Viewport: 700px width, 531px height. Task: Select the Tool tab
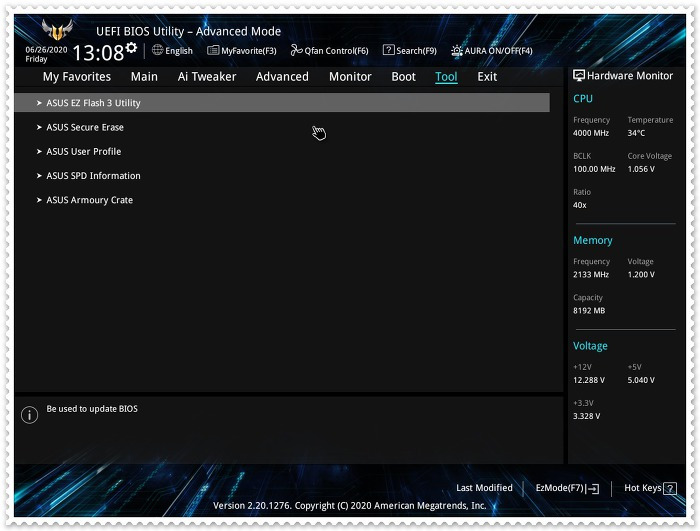click(x=446, y=77)
